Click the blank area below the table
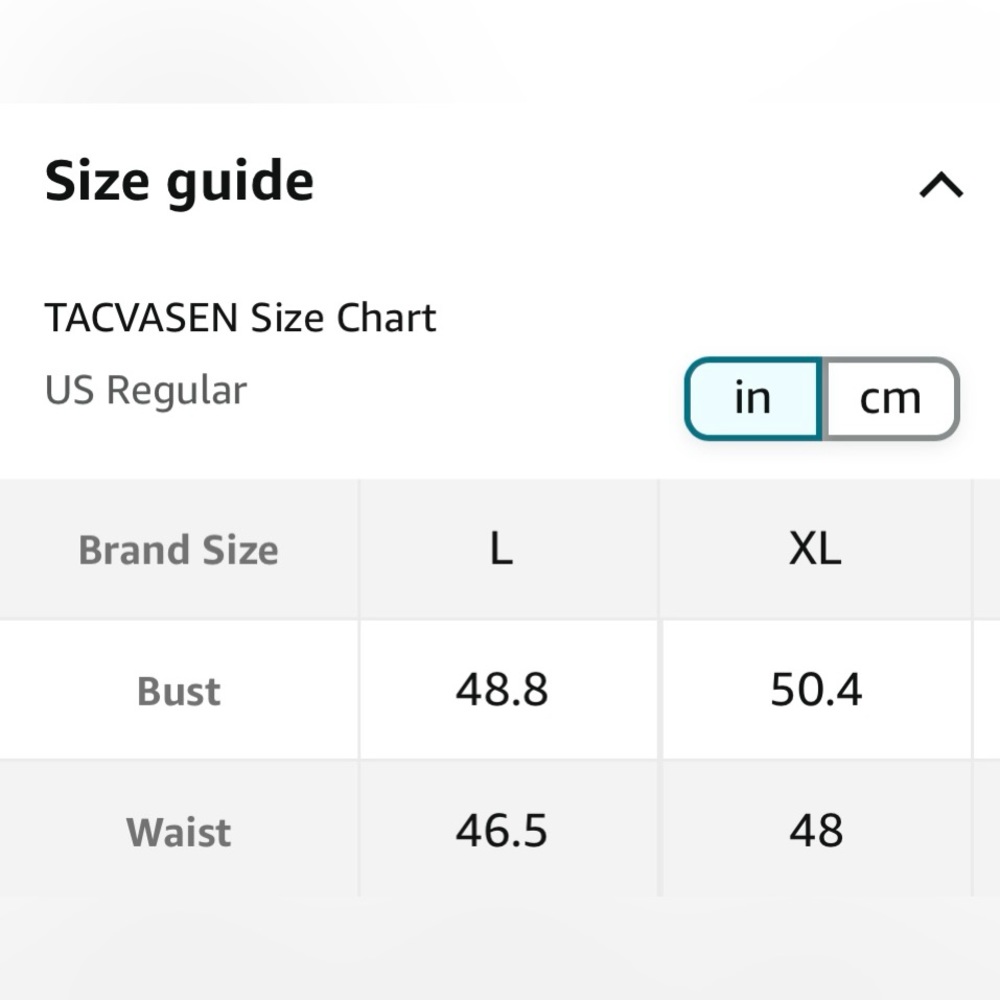 tap(500, 948)
